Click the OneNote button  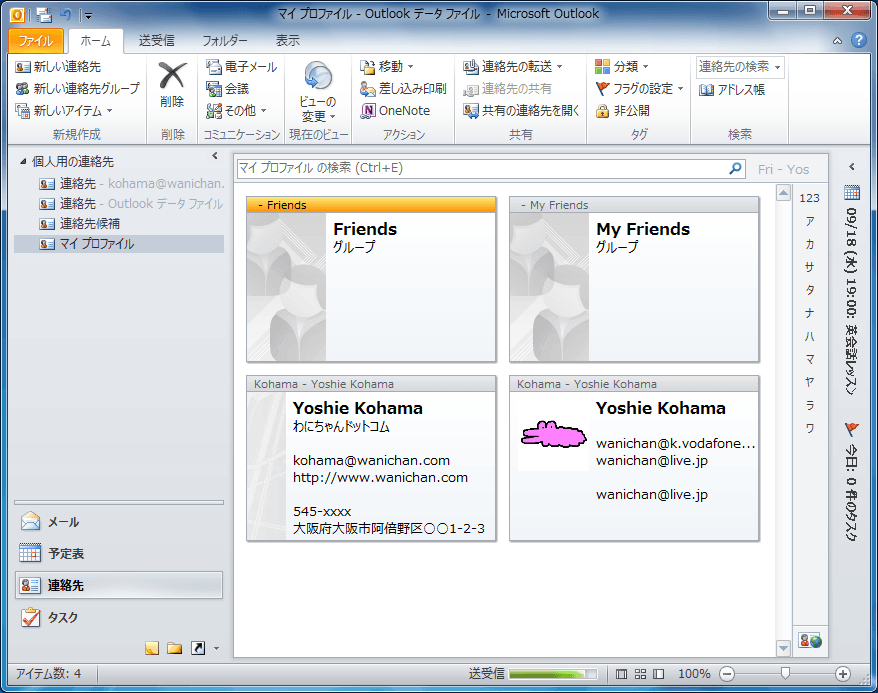pyautogui.click(x=395, y=111)
